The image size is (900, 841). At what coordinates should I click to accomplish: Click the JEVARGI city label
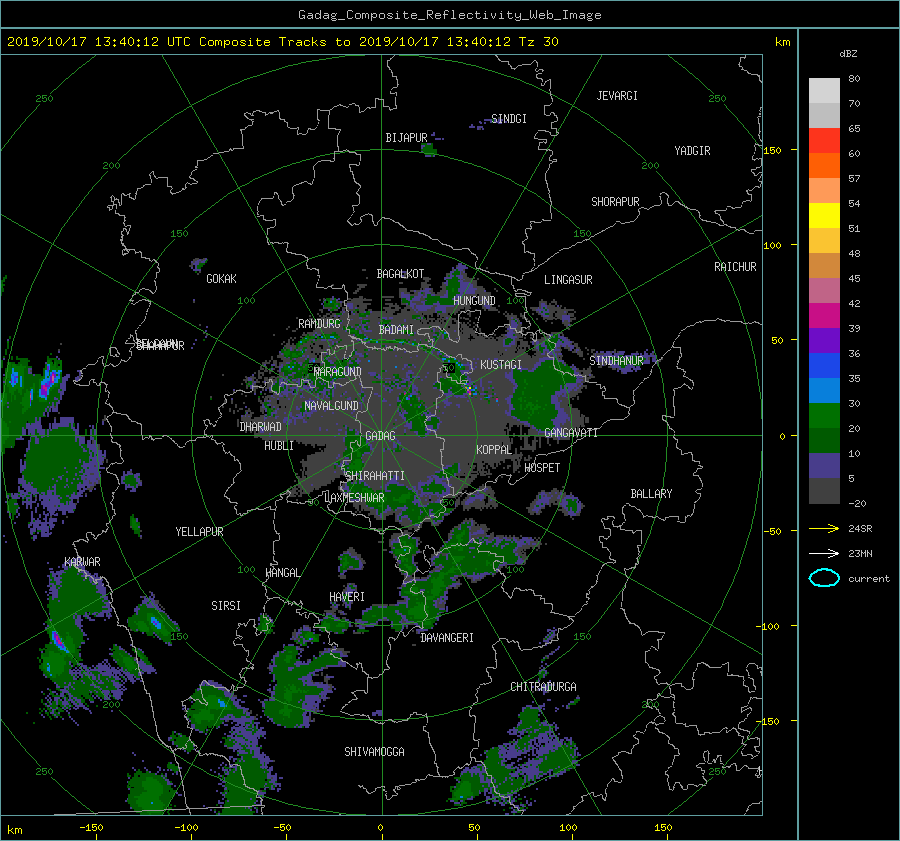coord(617,95)
